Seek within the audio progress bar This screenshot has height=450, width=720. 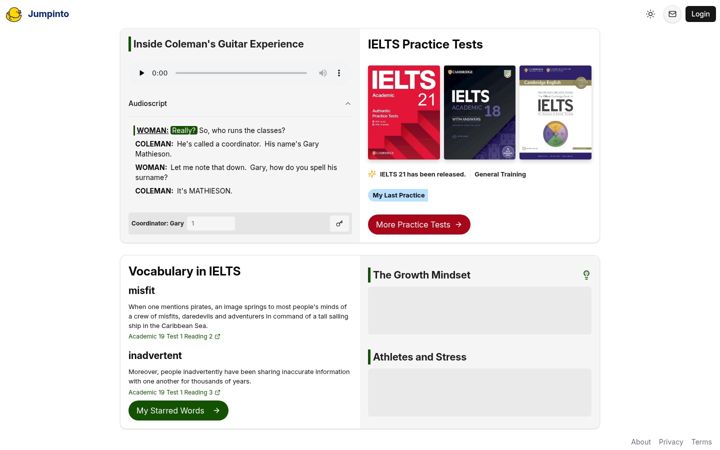(241, 73)
